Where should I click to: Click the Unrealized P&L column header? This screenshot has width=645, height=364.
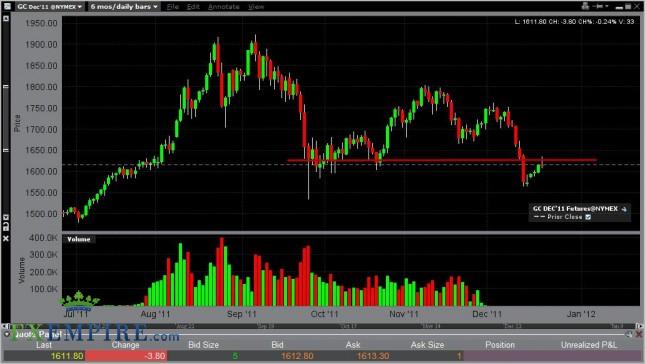point(589,345)
